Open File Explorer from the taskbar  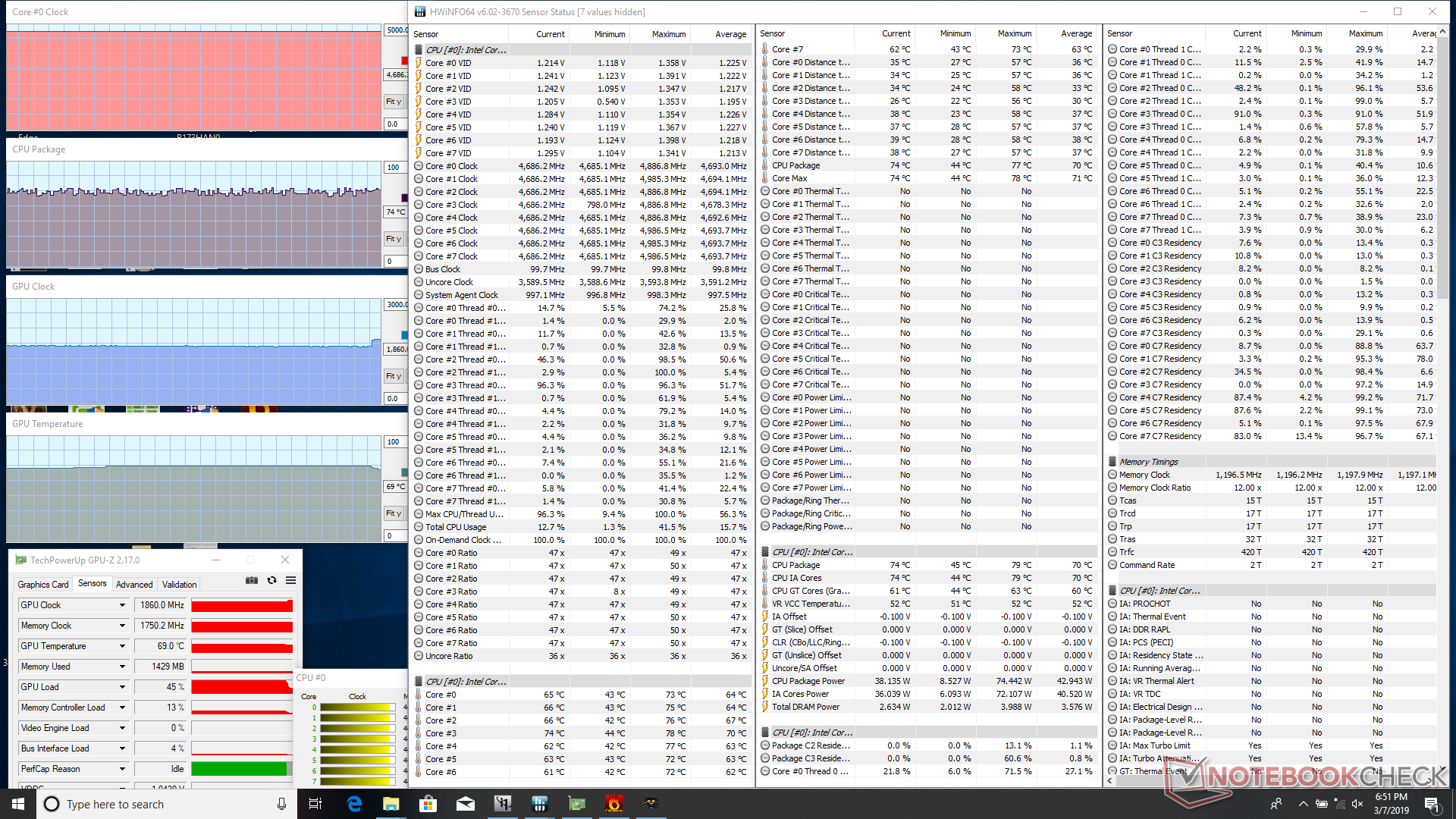pos(391,804)
